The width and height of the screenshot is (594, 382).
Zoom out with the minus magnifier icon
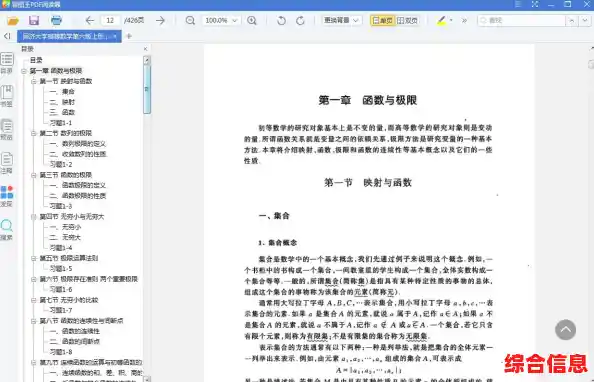coord(190,20)
